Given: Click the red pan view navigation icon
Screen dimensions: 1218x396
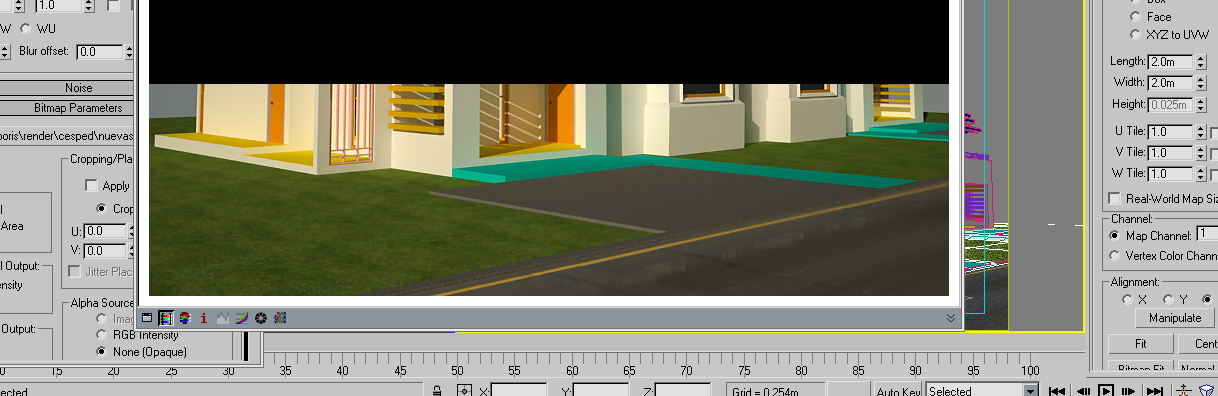Looking at the screenshot, I should [1184, 391].
